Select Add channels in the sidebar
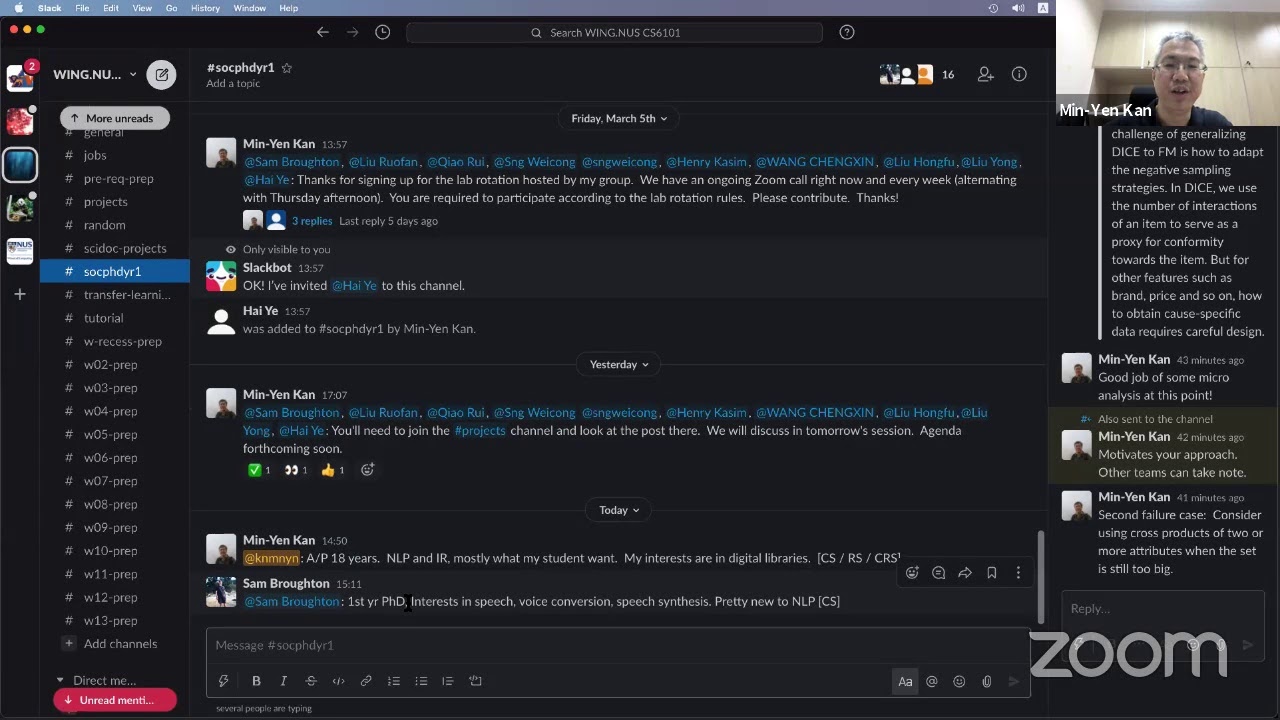1280x720 pixels. pyautogui.click(x=120, y=644)
